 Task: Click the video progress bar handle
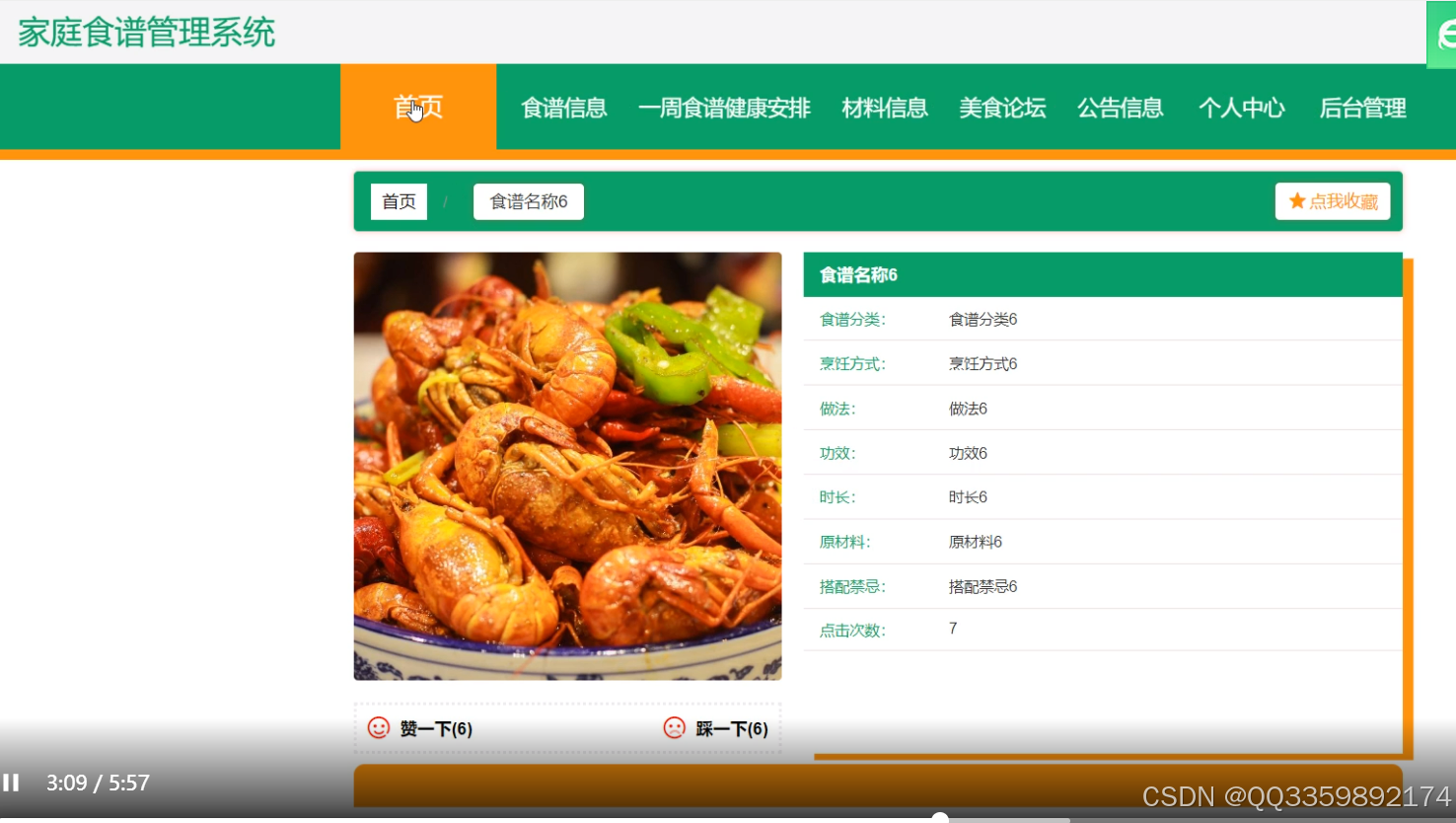tap(940, 818)
